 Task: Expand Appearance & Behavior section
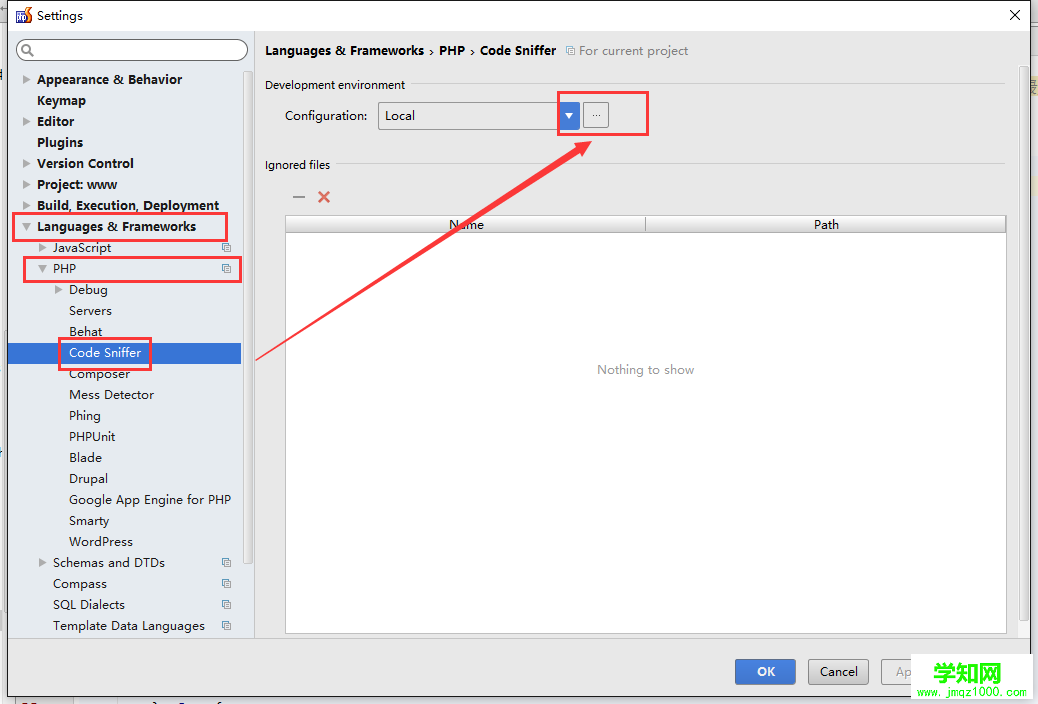[26, 79]
